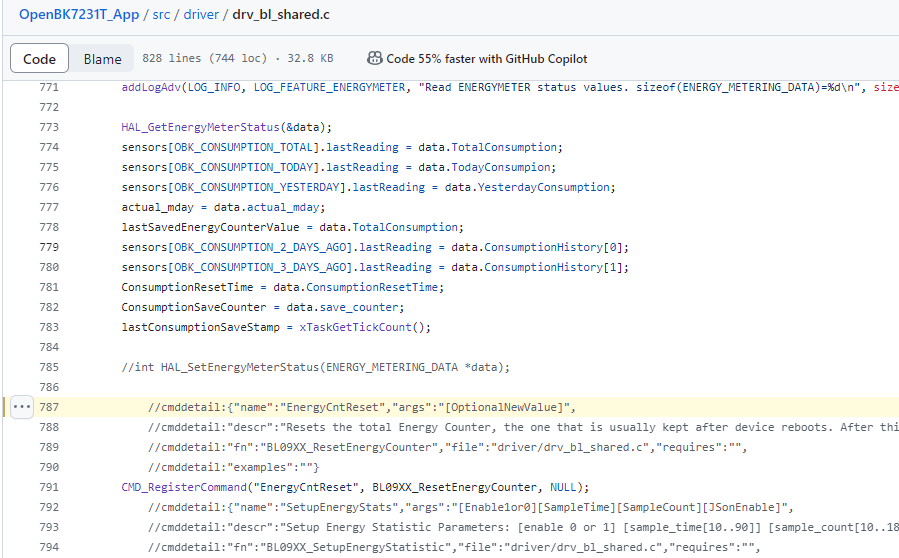The image size is (899, 558).
Task: Open the OpenBK7231T_App repository breadcrumb link
Action: (79, 15)
